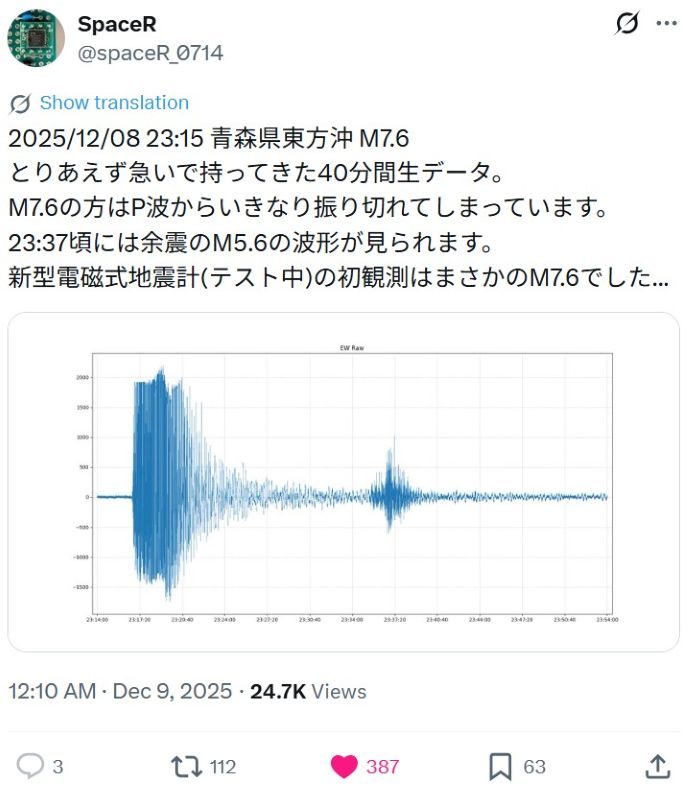
Task: Click the bookmark count 63
Action: pyautogui.click(x=535, y=767)
